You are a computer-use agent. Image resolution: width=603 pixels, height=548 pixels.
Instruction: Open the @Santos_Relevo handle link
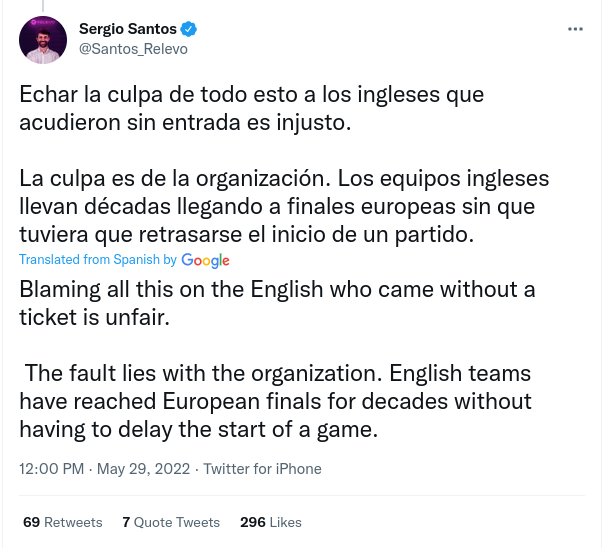click(x=133, y=49)
